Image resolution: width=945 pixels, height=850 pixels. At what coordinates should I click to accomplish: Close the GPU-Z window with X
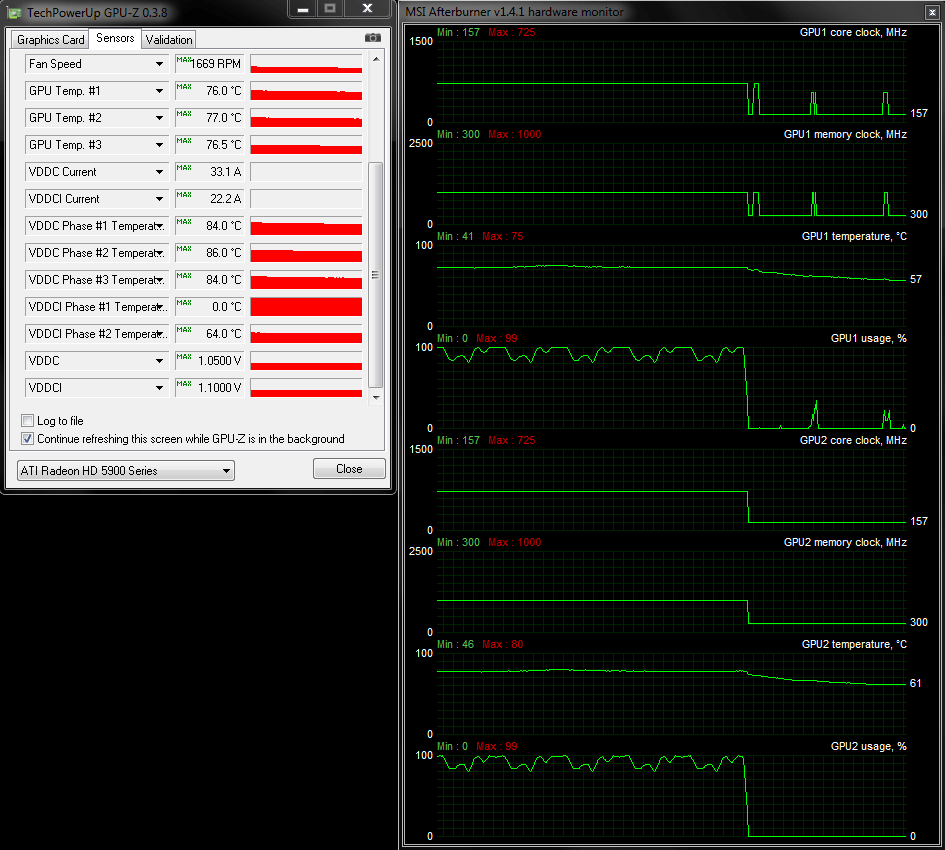367,8
